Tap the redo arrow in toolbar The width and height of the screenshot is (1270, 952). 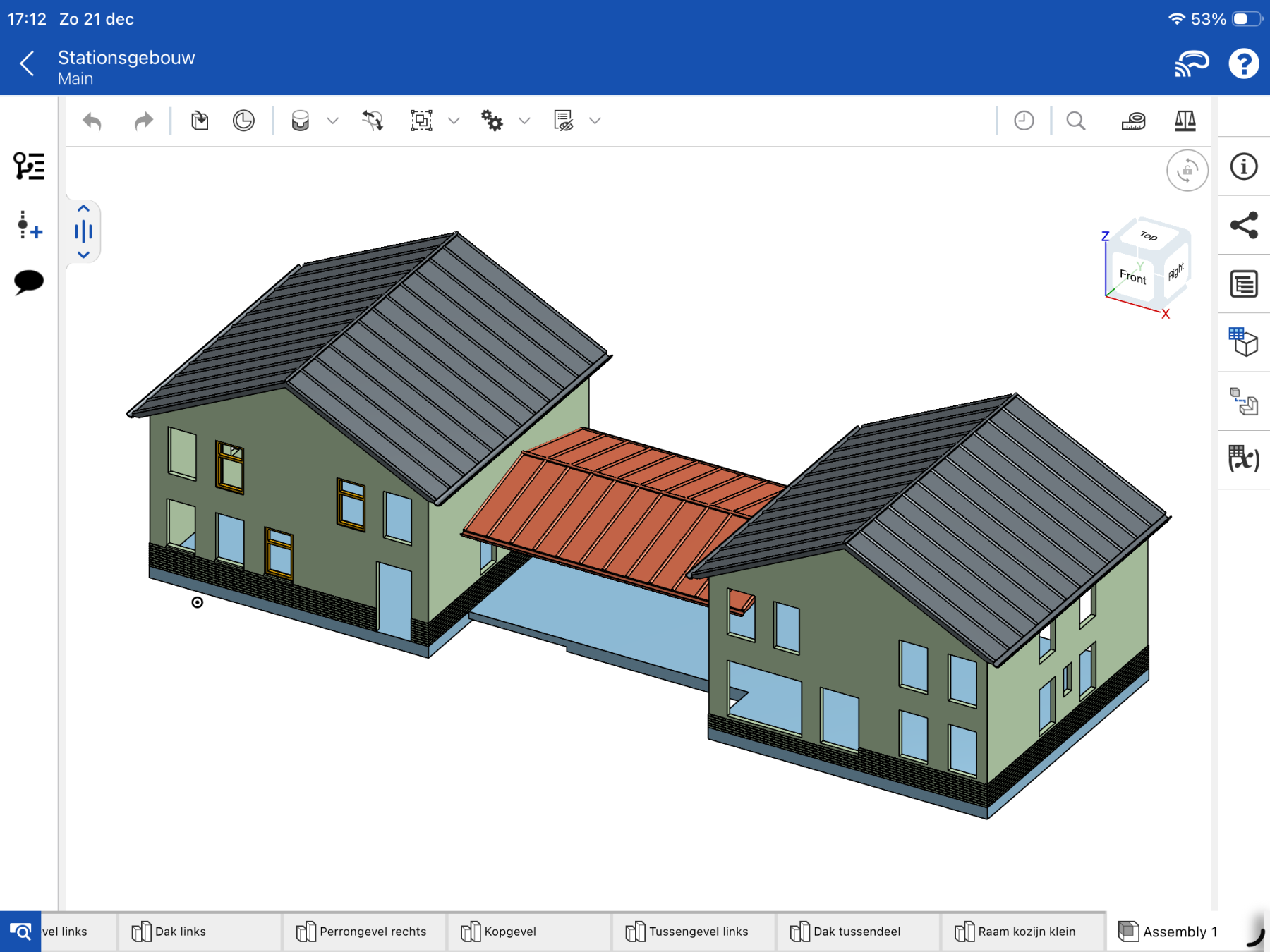(x=143, y=121)
